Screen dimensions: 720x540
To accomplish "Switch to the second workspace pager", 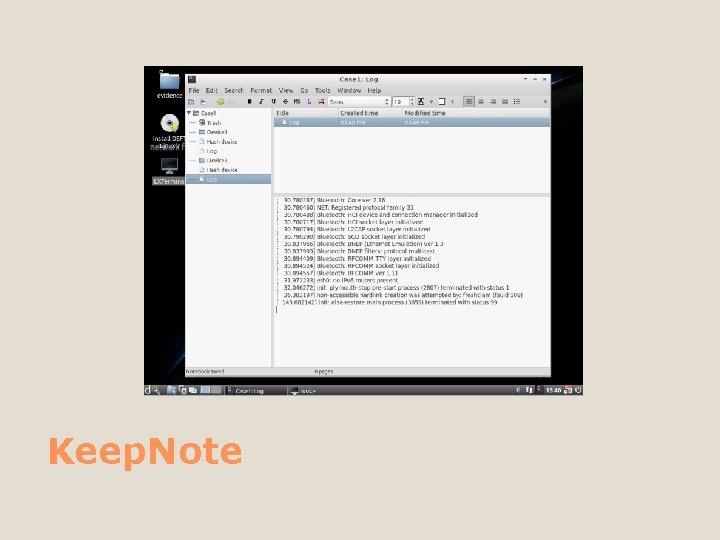I will tap(216, 390).
